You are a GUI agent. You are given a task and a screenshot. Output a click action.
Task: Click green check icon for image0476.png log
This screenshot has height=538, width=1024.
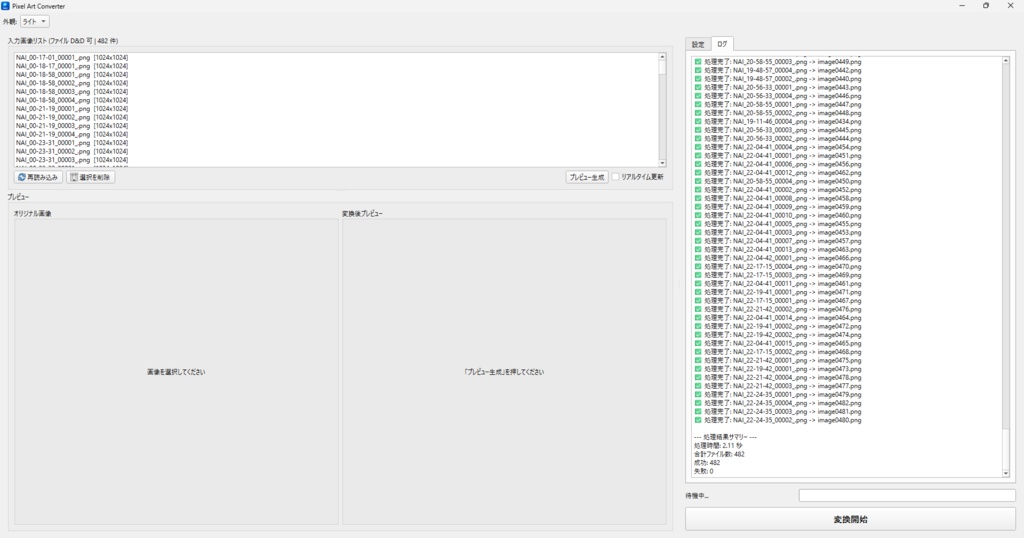pos(697,309)
